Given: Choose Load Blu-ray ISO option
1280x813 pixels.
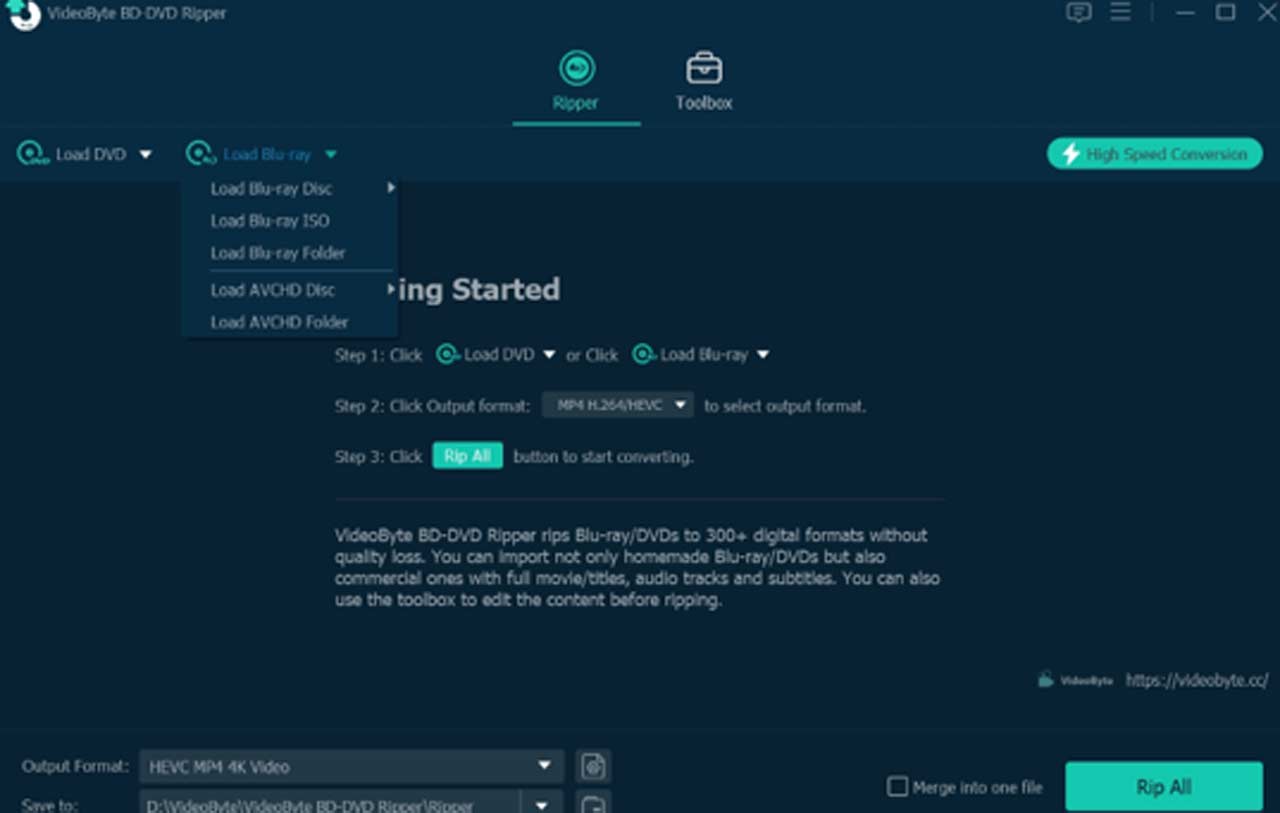Looking at the screenshot, I should coord(270,221).
